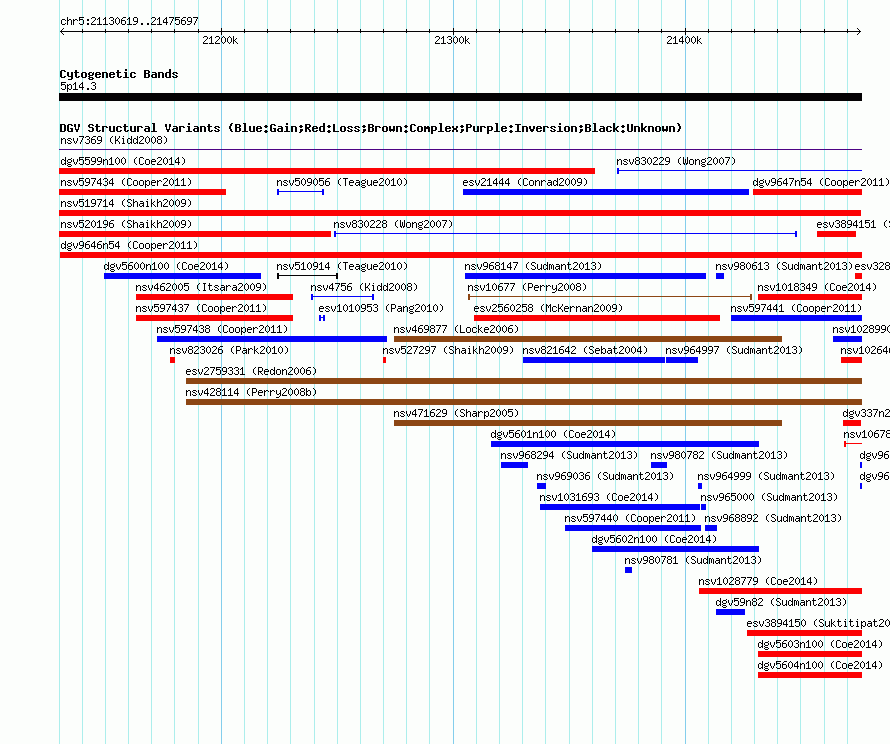This screenshot has width=890, height=744.
Task: Click the nsv964997 (Sudmant2013) label
Action: pyautogui.click(x=734, y=350)
